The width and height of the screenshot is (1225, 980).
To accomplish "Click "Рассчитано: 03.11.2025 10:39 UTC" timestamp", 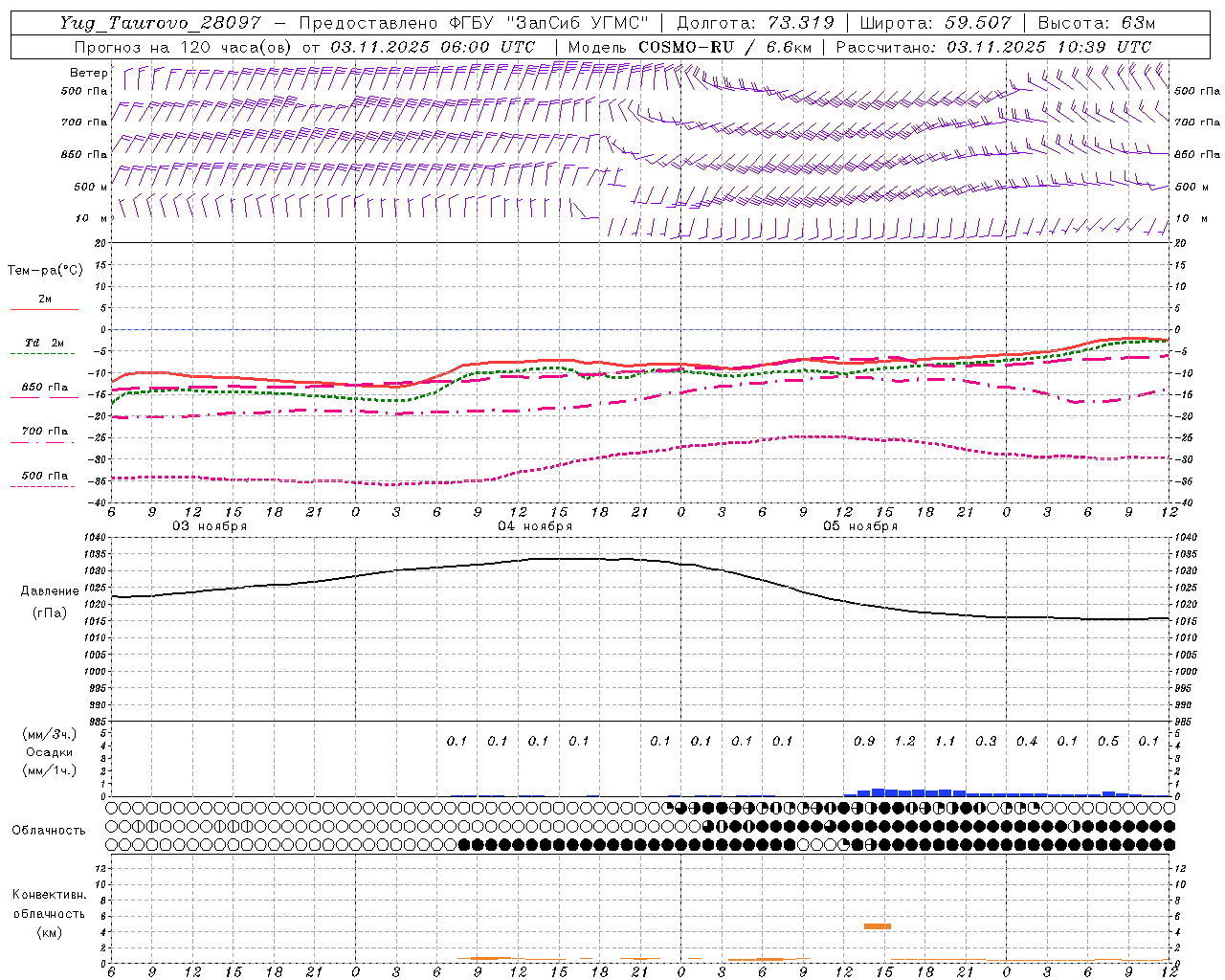I will (x=993, y=47).
